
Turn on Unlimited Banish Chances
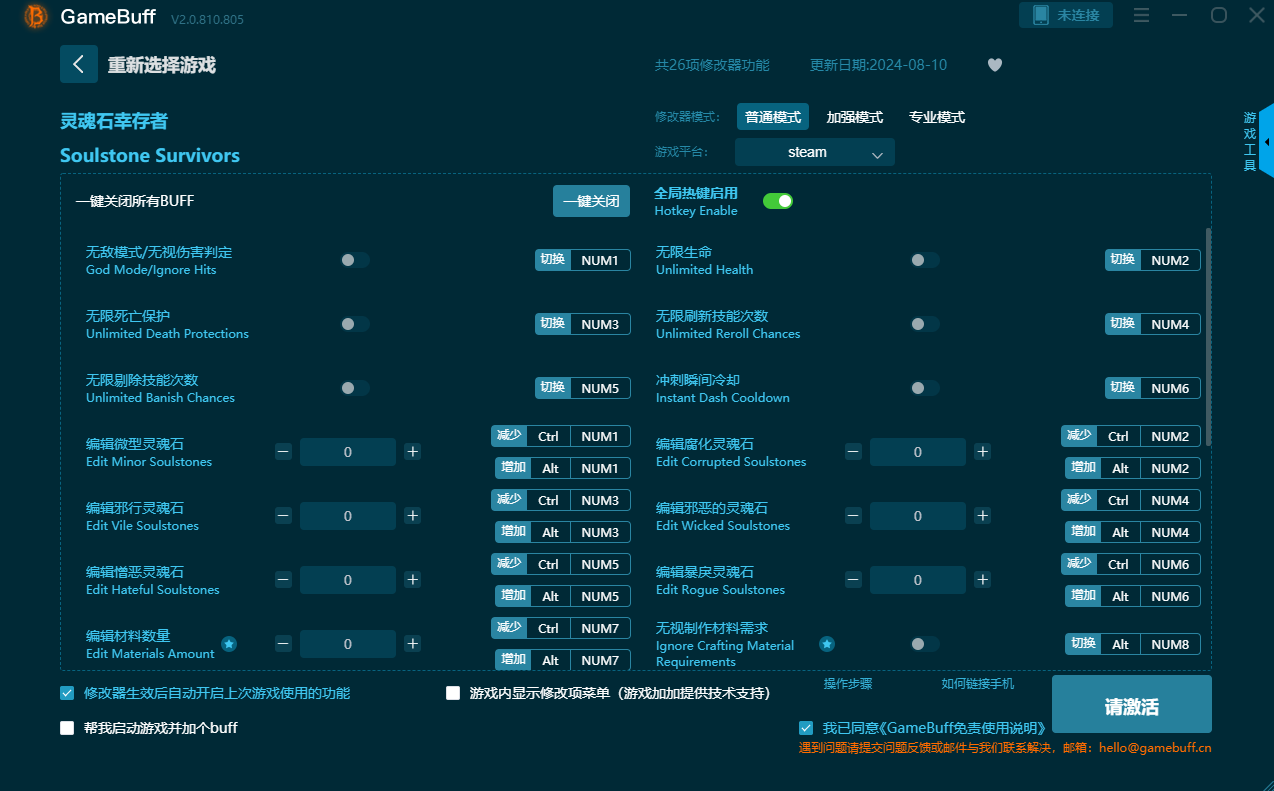355,388
